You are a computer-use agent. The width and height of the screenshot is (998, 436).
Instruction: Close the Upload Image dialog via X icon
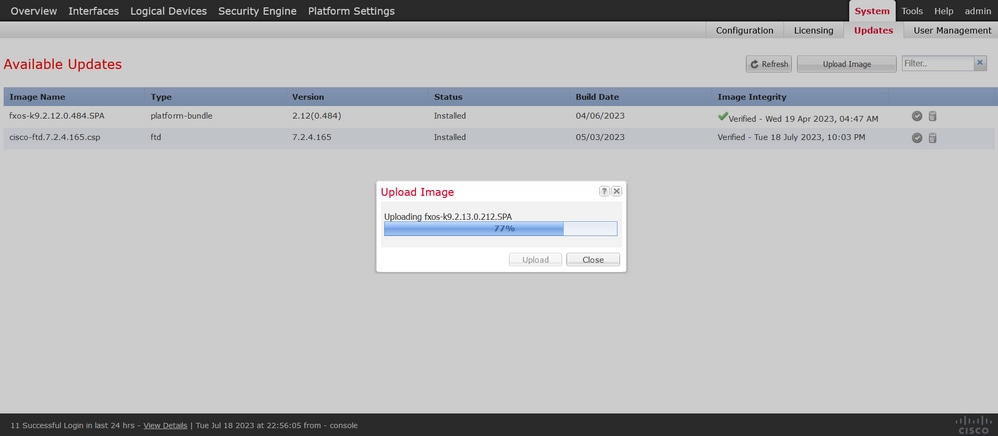click(x=616, y=191)
